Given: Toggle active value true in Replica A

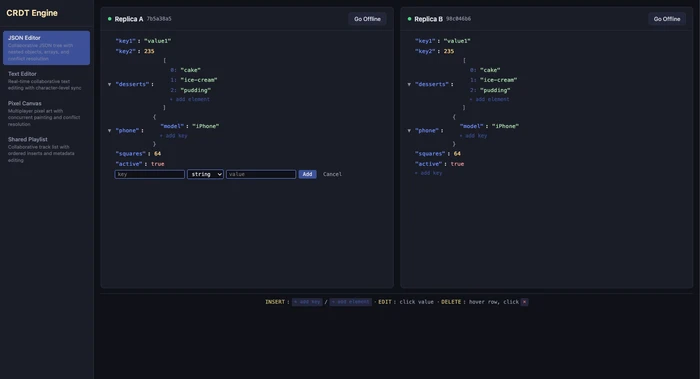Looking at the screenshot, I should point(158,164).
